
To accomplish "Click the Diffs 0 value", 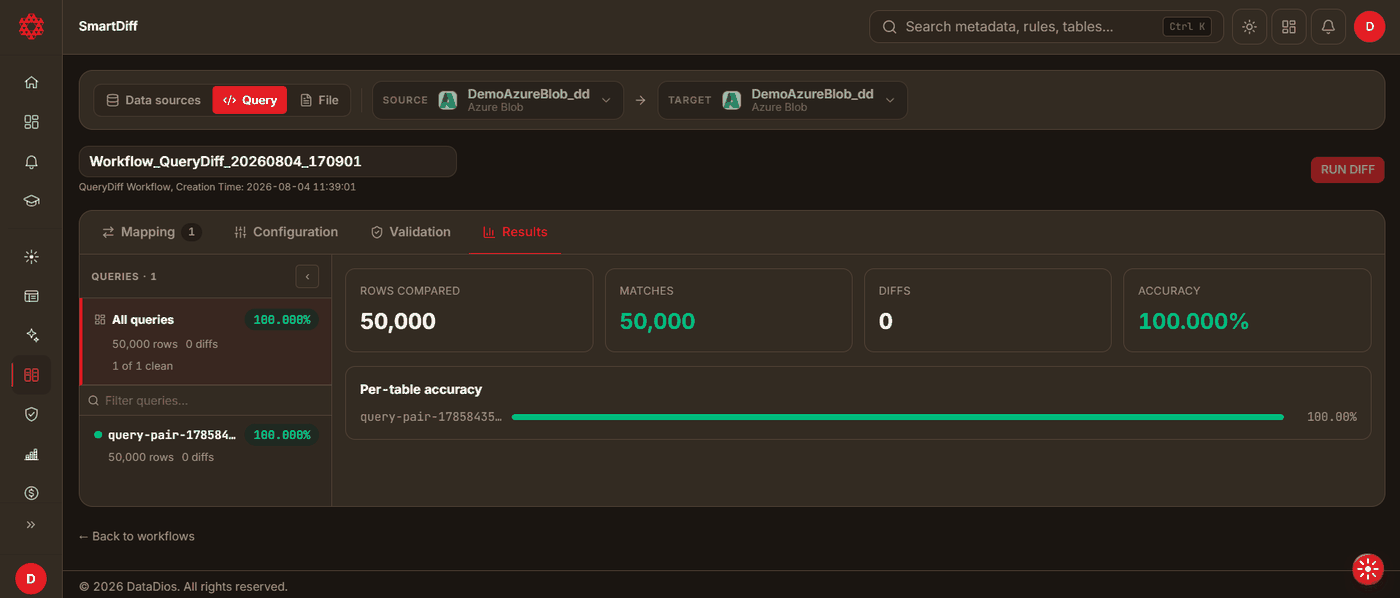I will [886, 321].
